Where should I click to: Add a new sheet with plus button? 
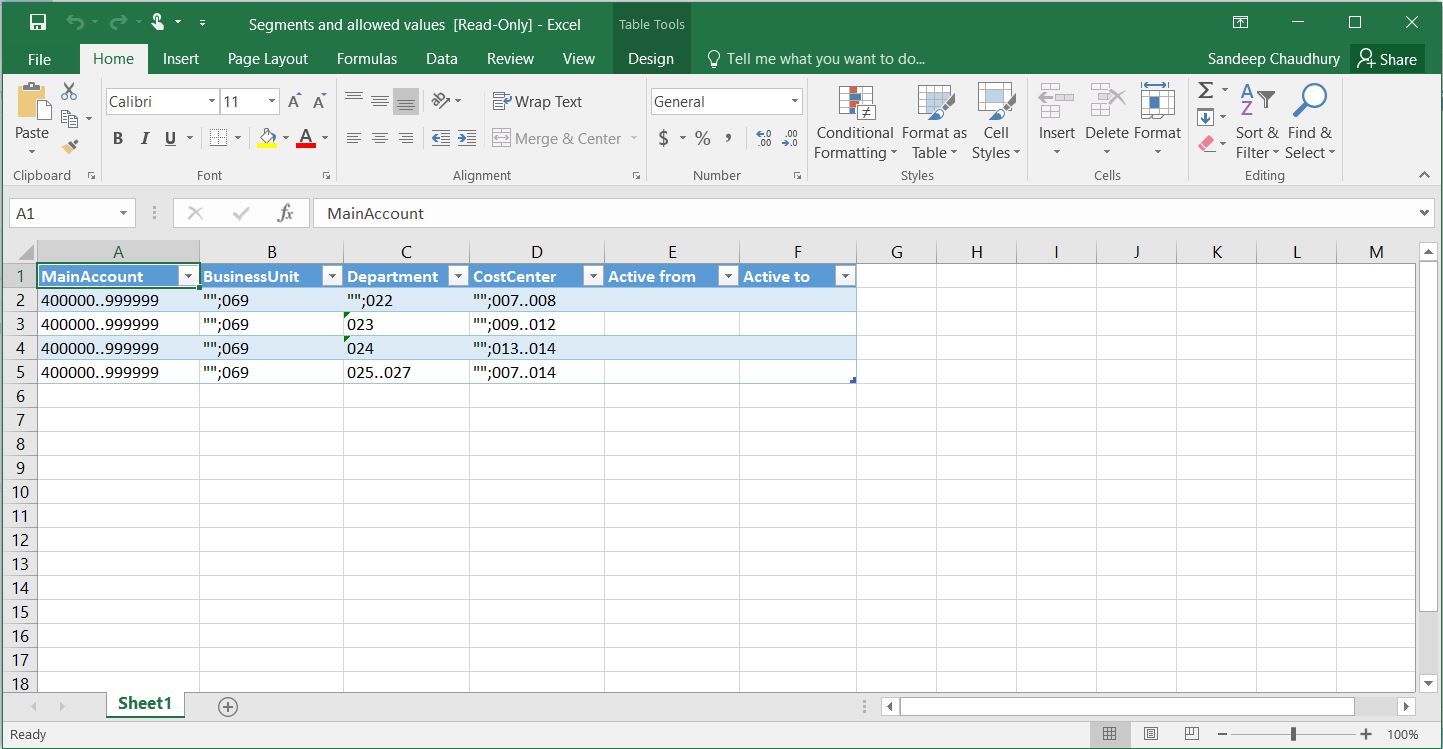228,707
